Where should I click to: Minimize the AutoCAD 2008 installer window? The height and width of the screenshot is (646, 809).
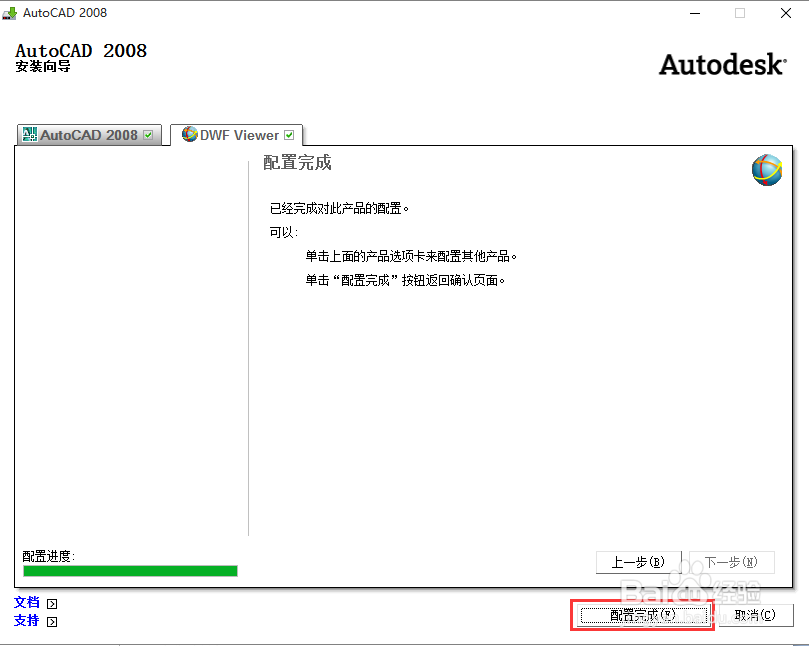695,13
